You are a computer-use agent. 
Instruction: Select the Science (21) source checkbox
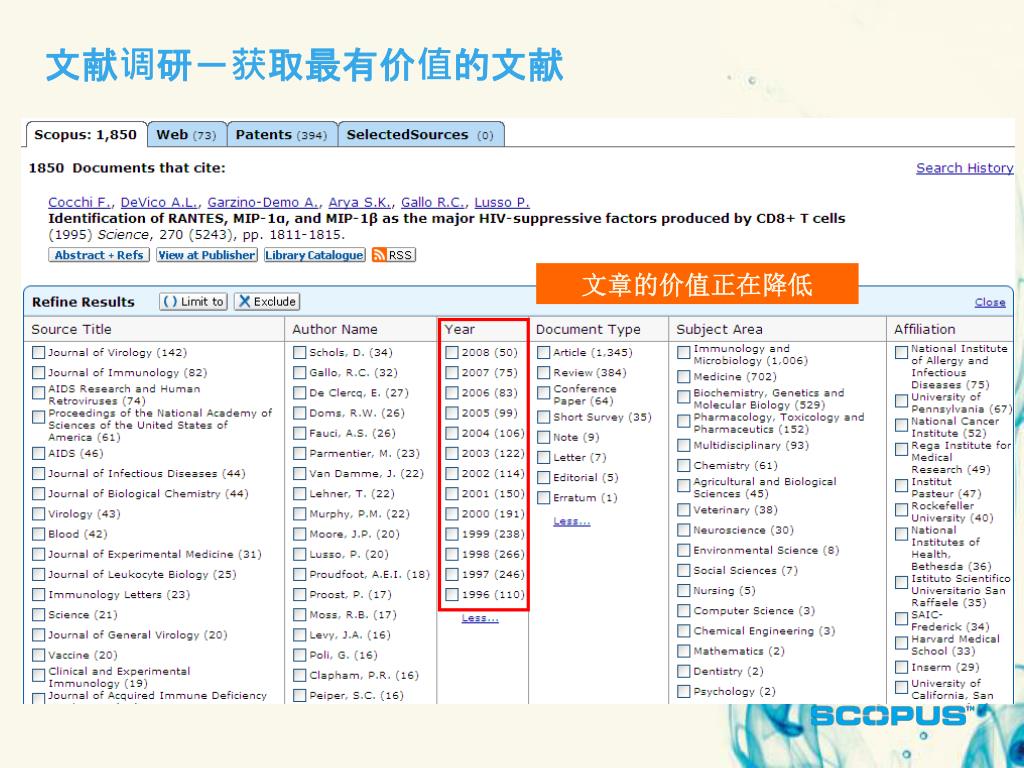(39, 615)
